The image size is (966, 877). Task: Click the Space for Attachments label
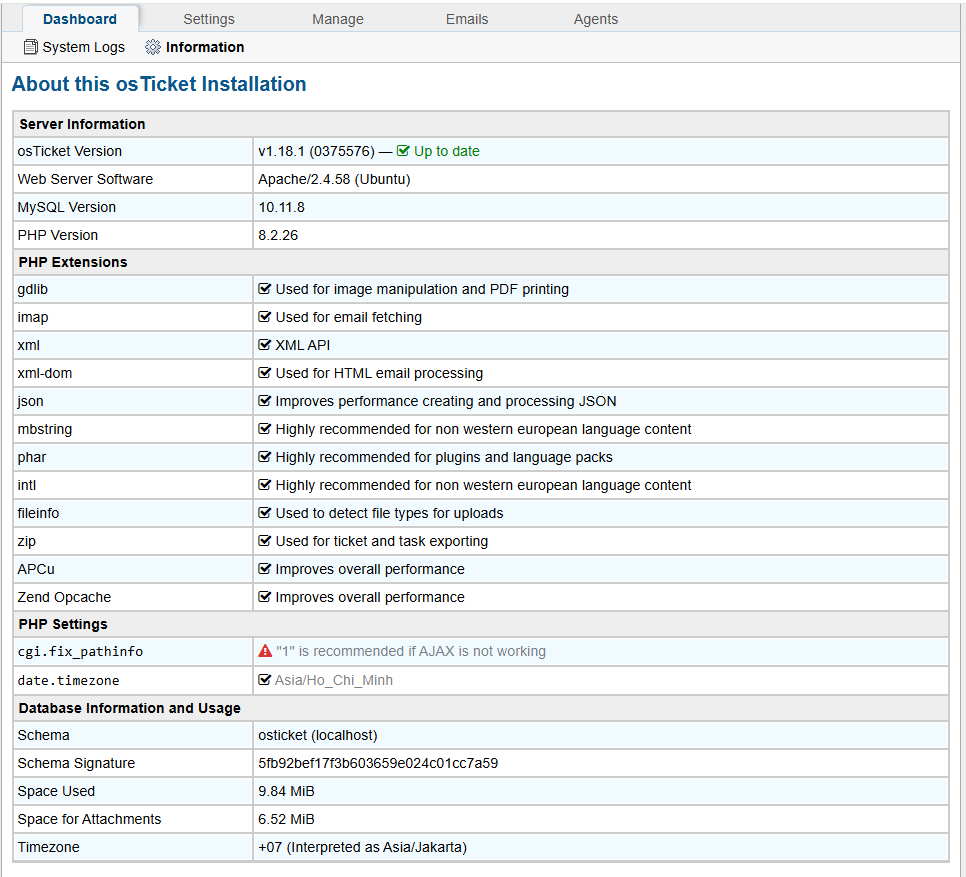click(89, 820)
